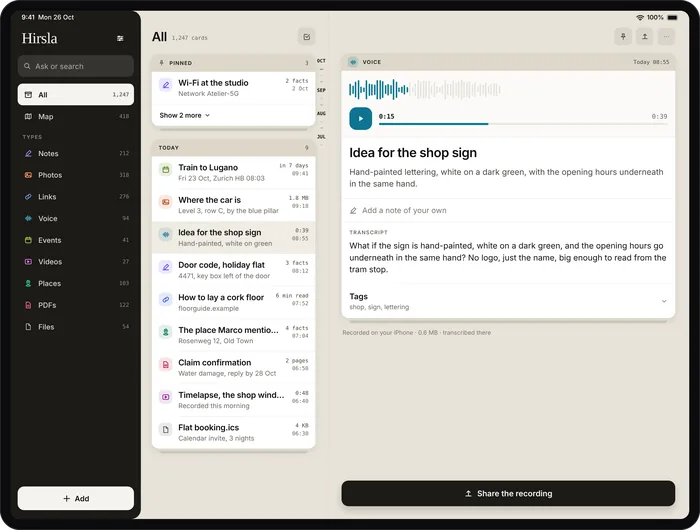Click link icon on cork floor card
Image resolution: width=700 pixels, height=530 pixels.
(x=166, y=300)
